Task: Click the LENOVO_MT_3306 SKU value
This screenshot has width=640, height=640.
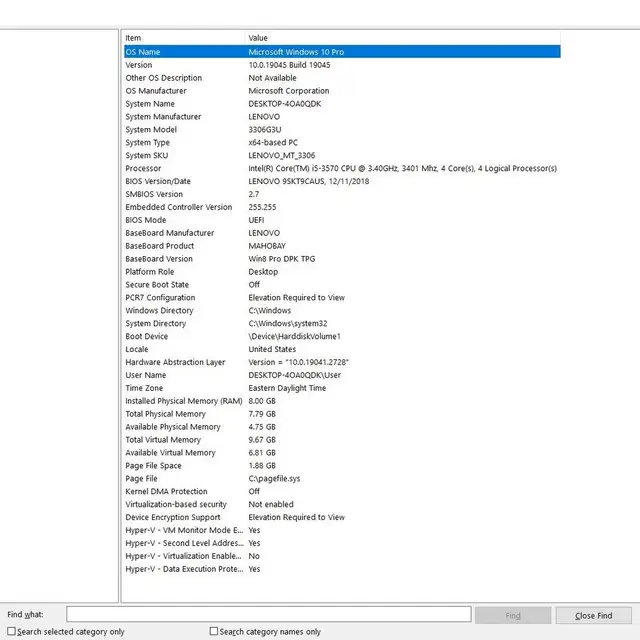Action: click(x=282, y=155)
